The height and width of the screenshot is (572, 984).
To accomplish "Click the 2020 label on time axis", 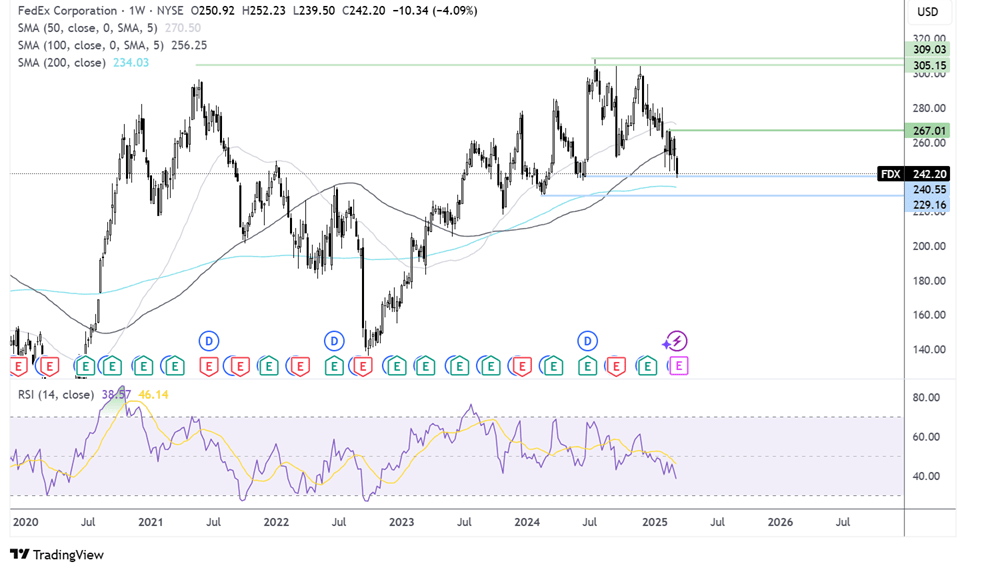I will [26, 522].
